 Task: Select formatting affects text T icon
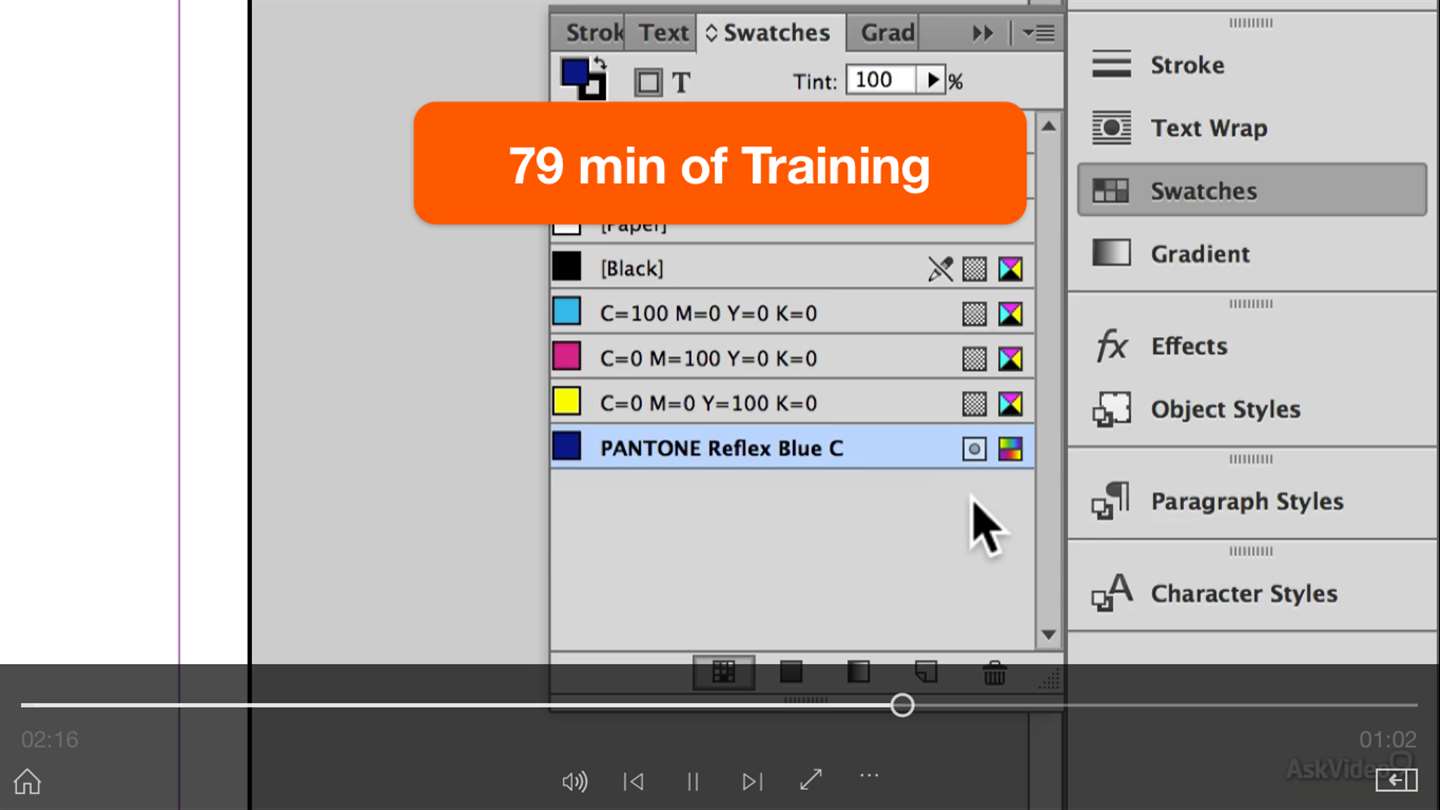click(681, 83)
